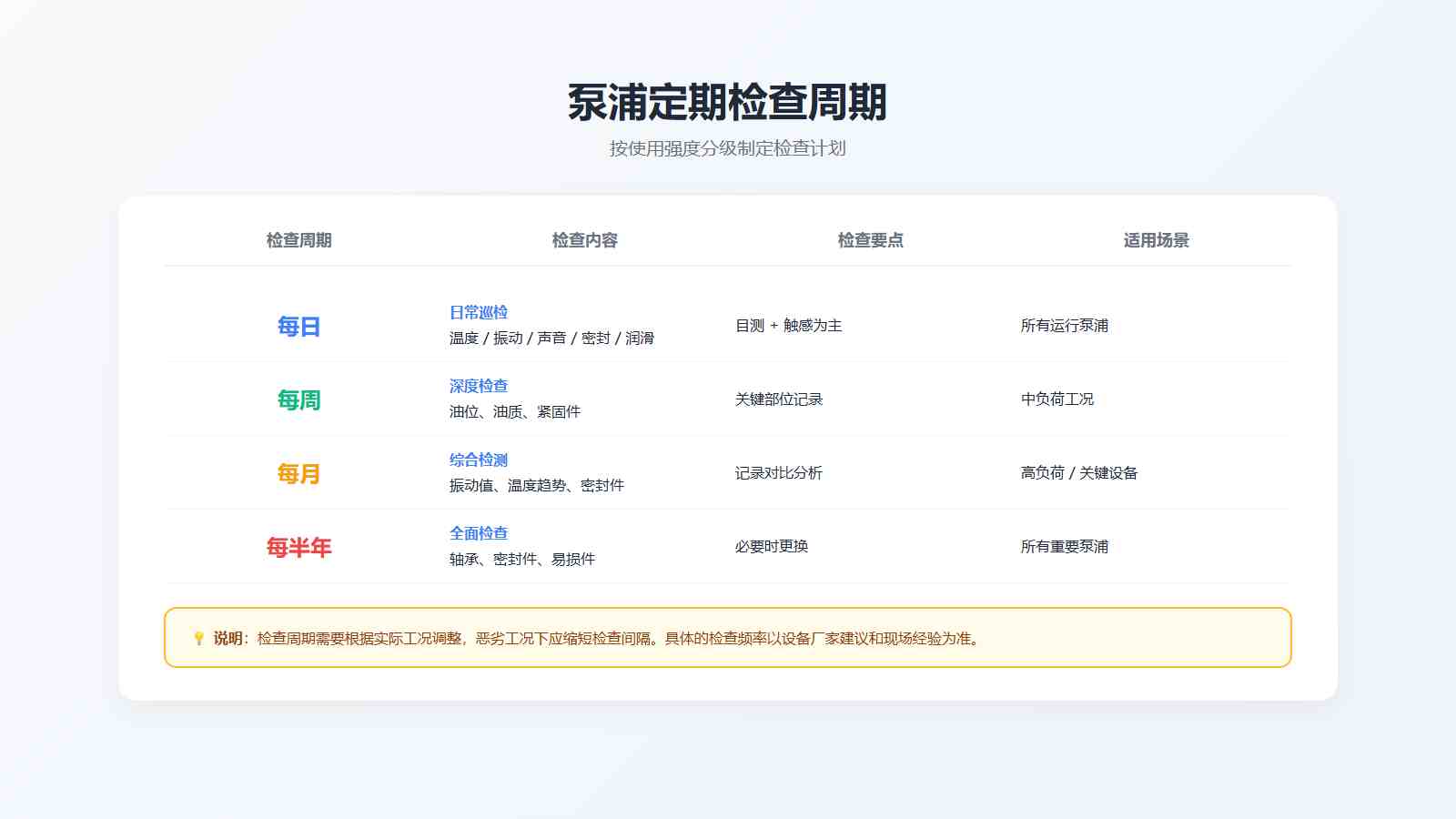
Task: Click the text 油位、油质、紧固件
Action: tap(515, 411)
